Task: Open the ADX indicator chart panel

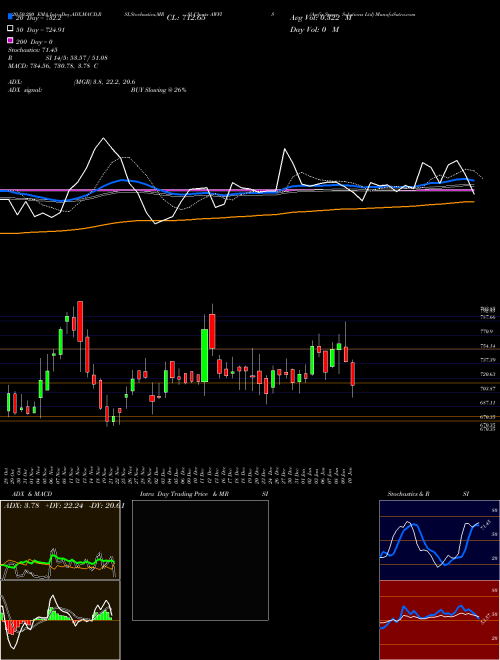Action: (60, 540)
